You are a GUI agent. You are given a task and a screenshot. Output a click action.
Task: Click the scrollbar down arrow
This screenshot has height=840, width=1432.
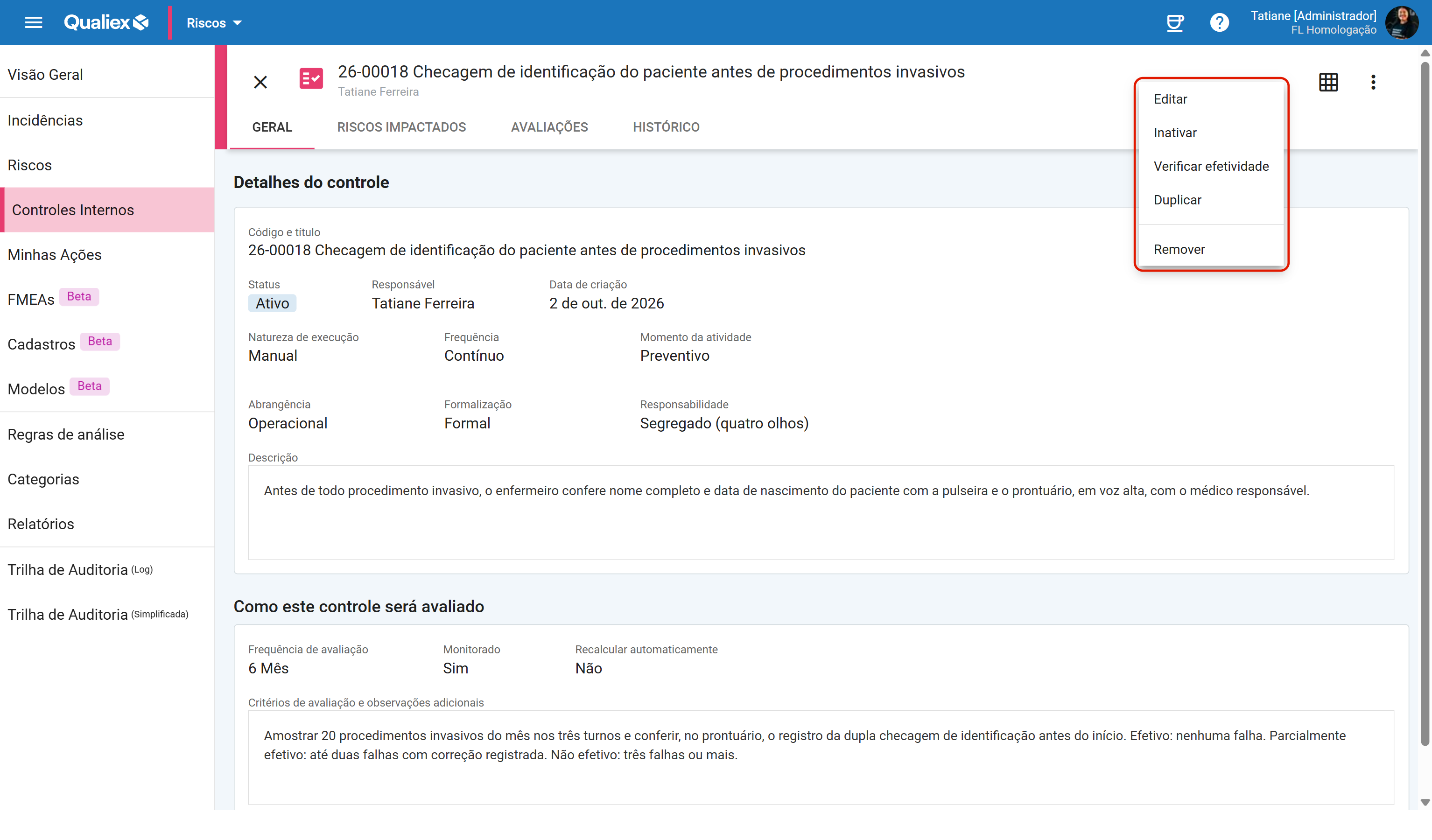[x=1425, y=803]
